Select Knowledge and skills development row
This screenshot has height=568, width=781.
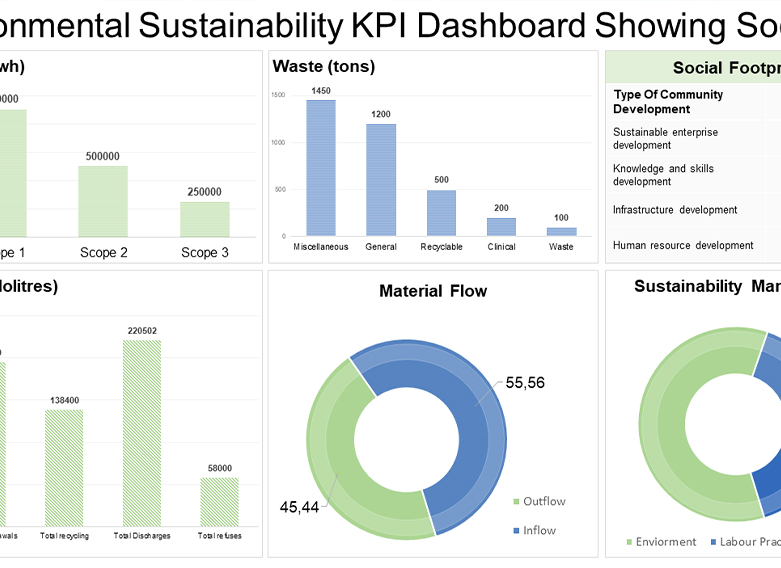point(664,175)
